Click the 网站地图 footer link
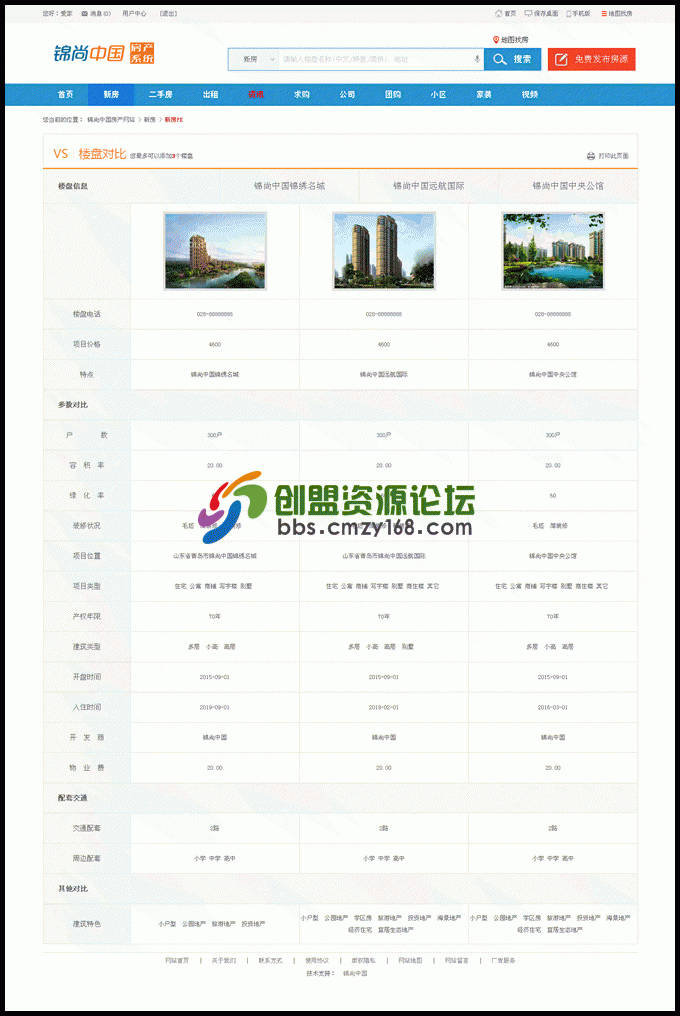Viewport: 680px width, 1016px height. 410,960
